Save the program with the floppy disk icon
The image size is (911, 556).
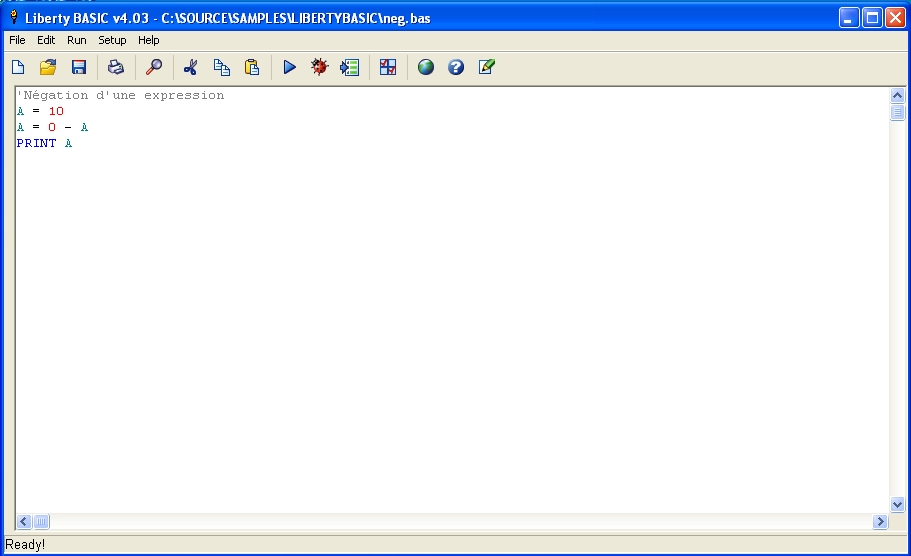pos(78,67)
